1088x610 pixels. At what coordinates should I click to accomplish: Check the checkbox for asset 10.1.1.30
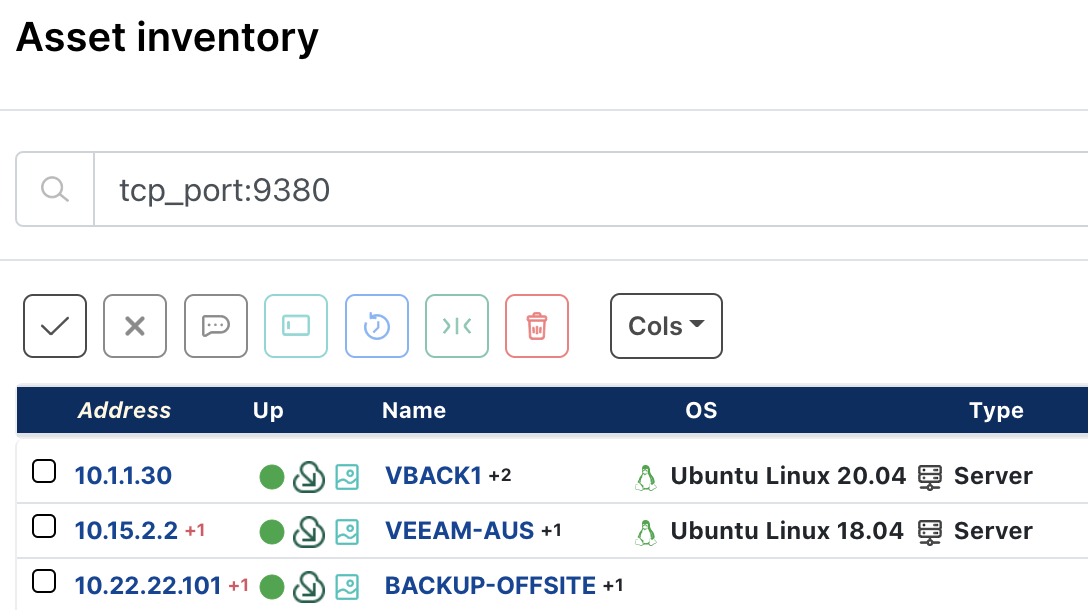click(x=44, y=470)
